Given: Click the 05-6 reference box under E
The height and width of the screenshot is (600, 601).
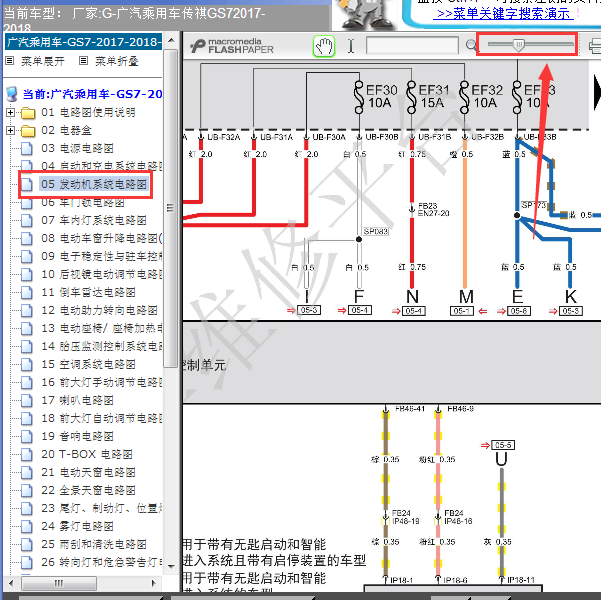Looking at the screenshot, I should click(x=519, y=311).
